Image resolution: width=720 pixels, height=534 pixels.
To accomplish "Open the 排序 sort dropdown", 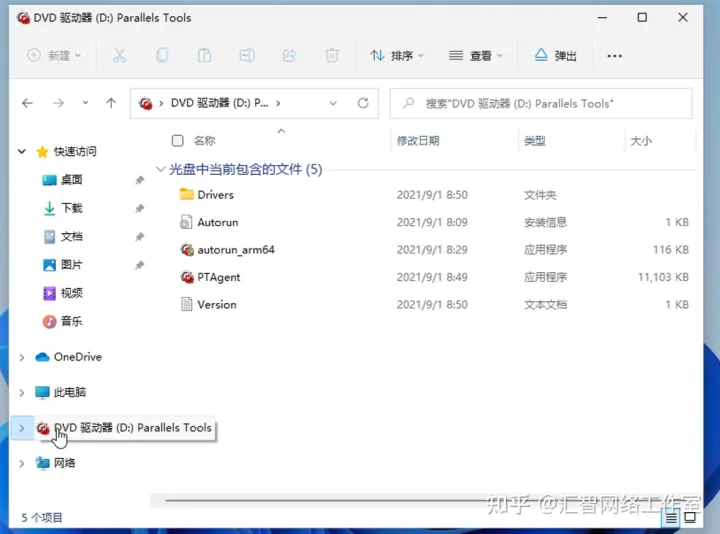I will point(397,56).
